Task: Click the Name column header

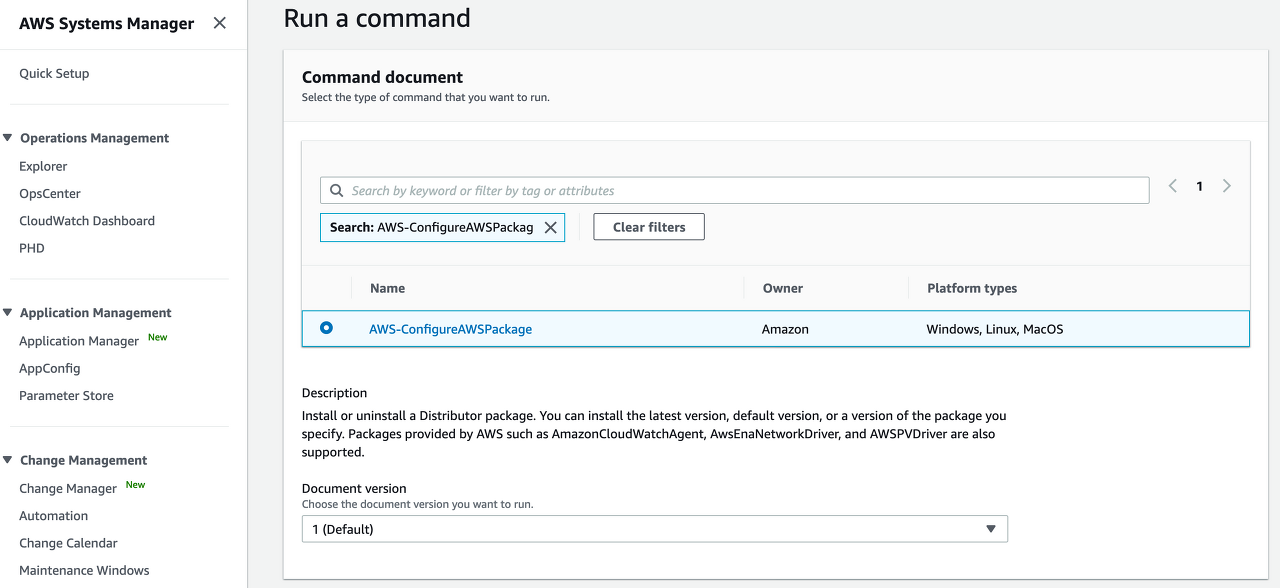Action: click(387, 288)
